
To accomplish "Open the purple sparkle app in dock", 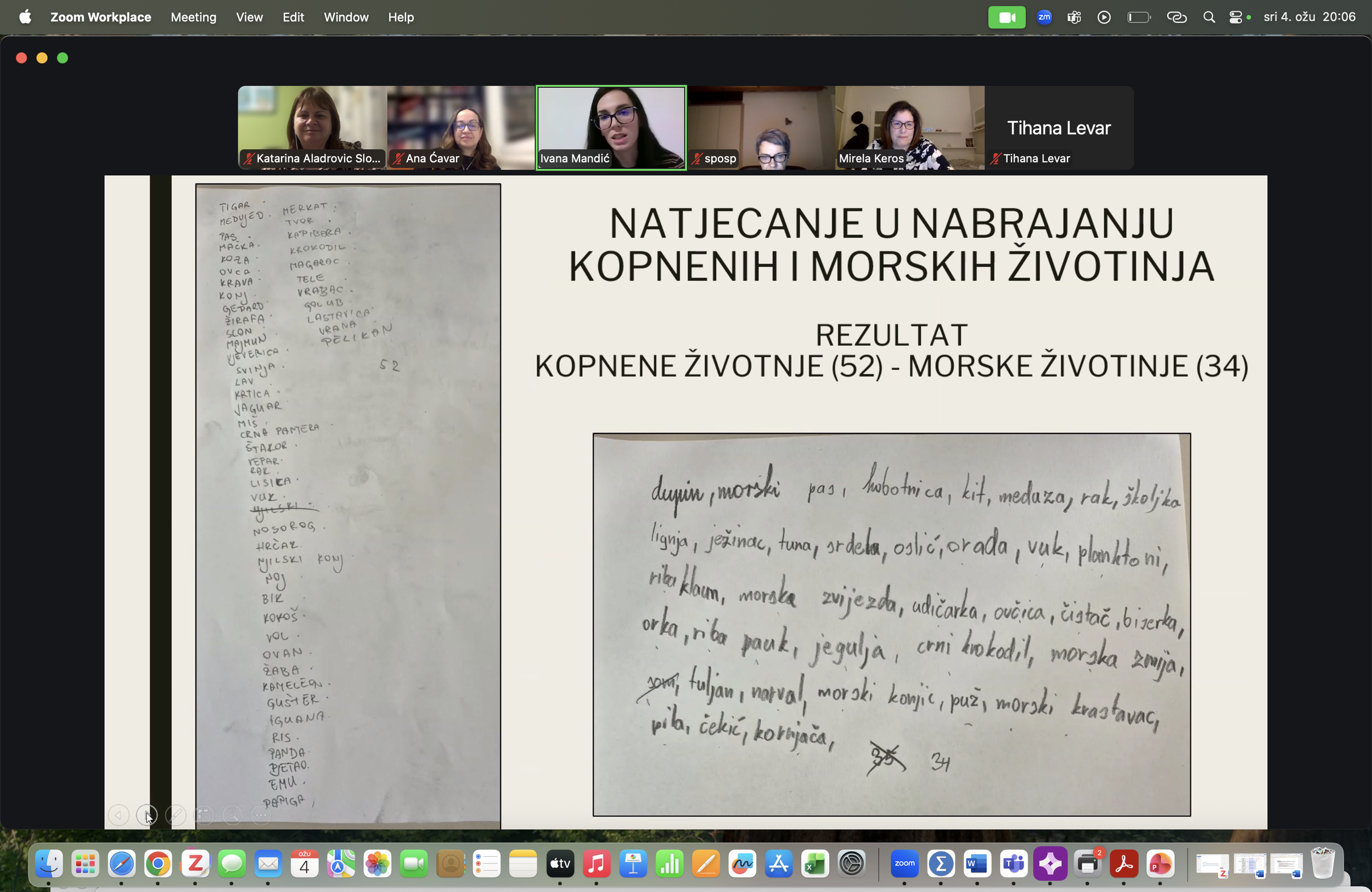I will 1050,864.
